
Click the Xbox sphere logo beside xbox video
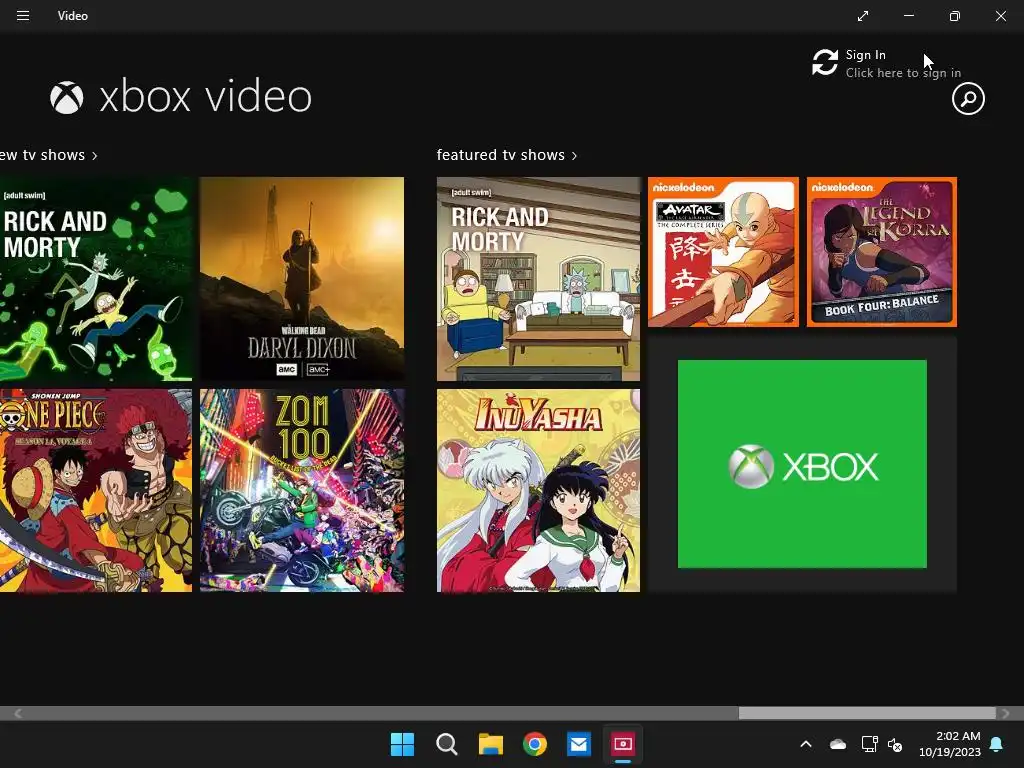[67, 97]
